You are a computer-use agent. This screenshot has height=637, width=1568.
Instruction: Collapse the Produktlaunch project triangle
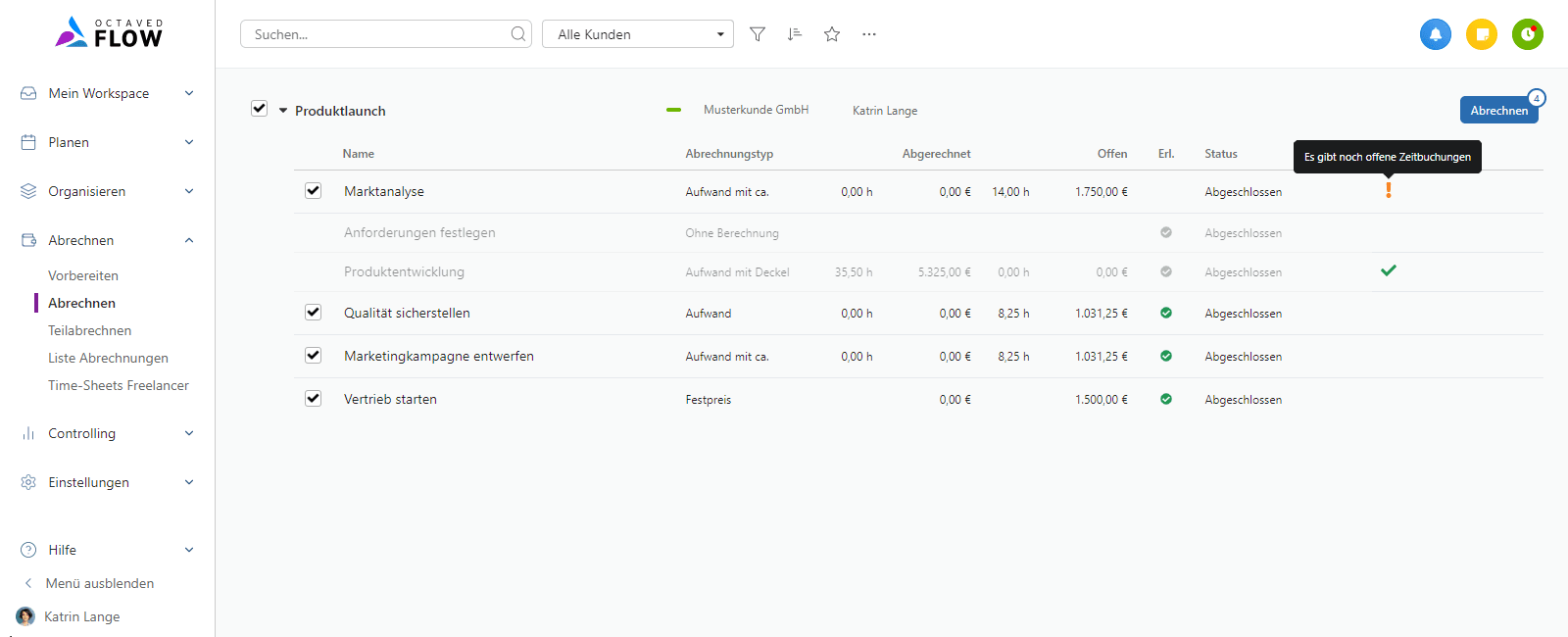(x=283, y=111)
